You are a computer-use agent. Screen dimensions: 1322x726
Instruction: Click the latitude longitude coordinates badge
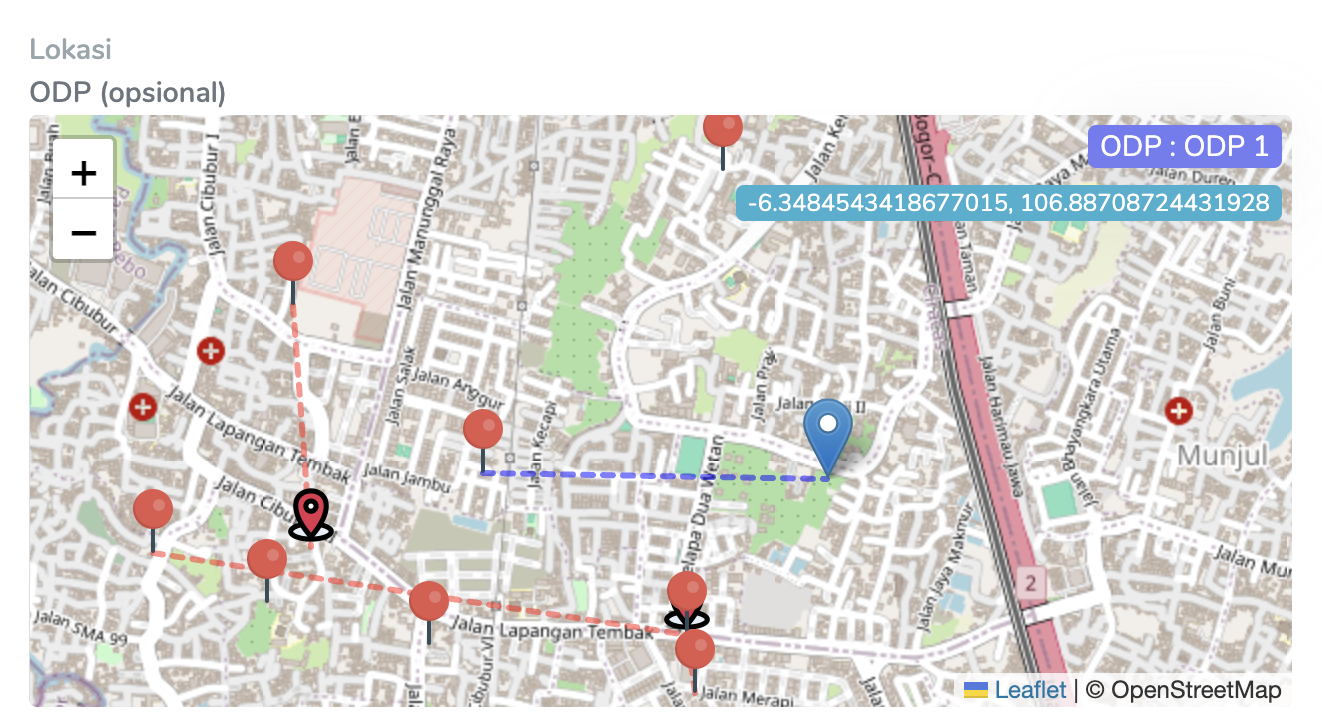(x=1009, y=202)
